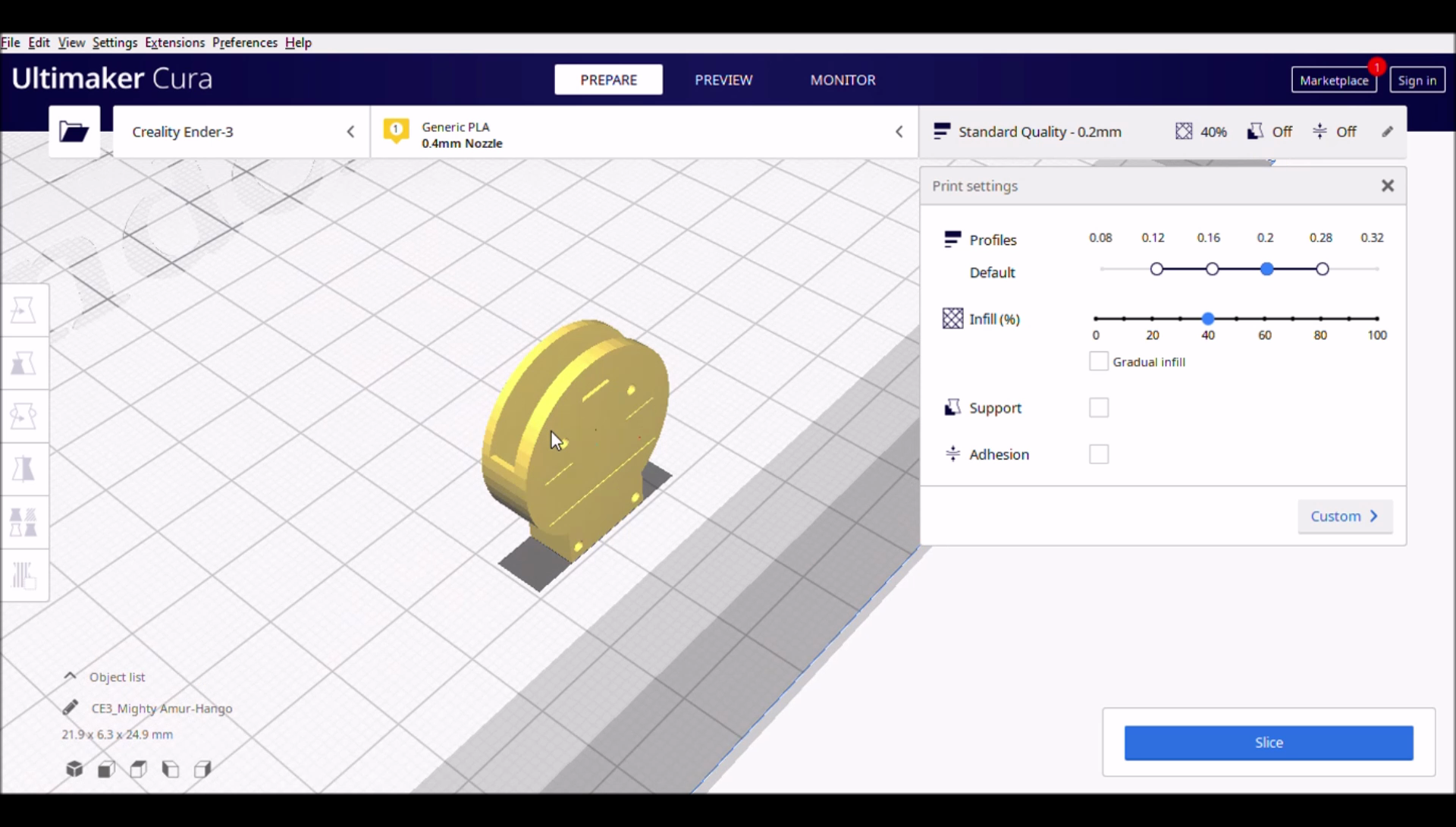Switch to the PREVIEW tab
Viewport: 1456px width, 827px height.
coord(723,80)
